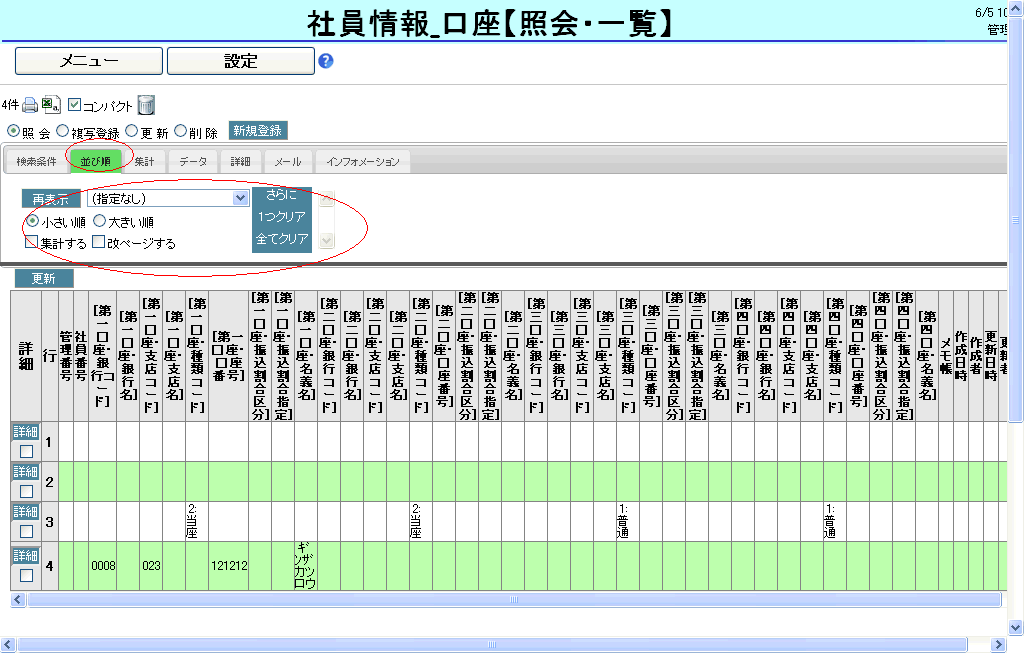This screenshot has height=653, width=1024.
Task: Toggle the コンパクト checkbox
Action: click(75, 105)
